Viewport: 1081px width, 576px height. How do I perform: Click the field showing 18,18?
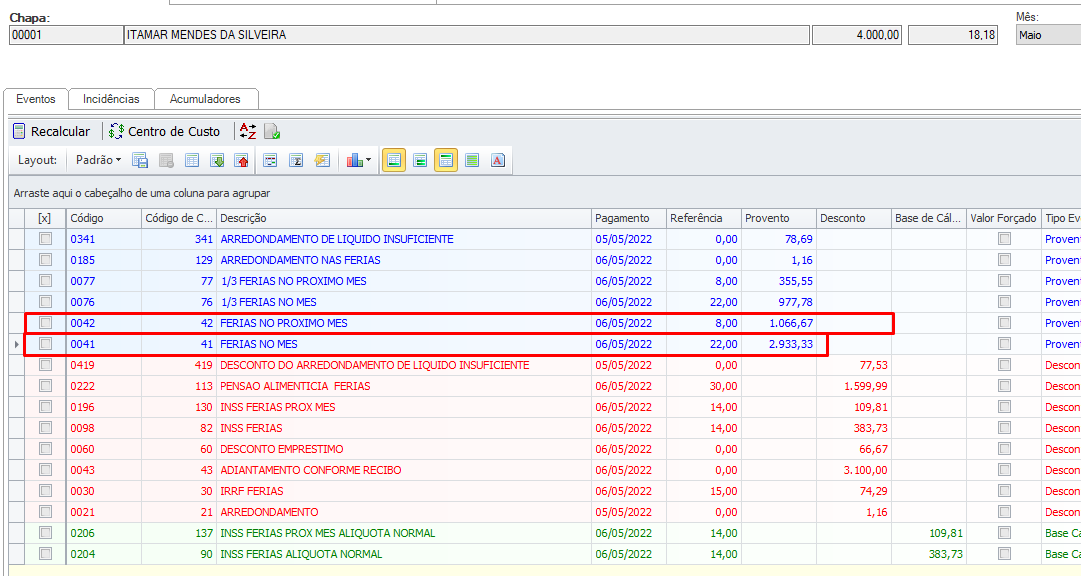(953, 35)
